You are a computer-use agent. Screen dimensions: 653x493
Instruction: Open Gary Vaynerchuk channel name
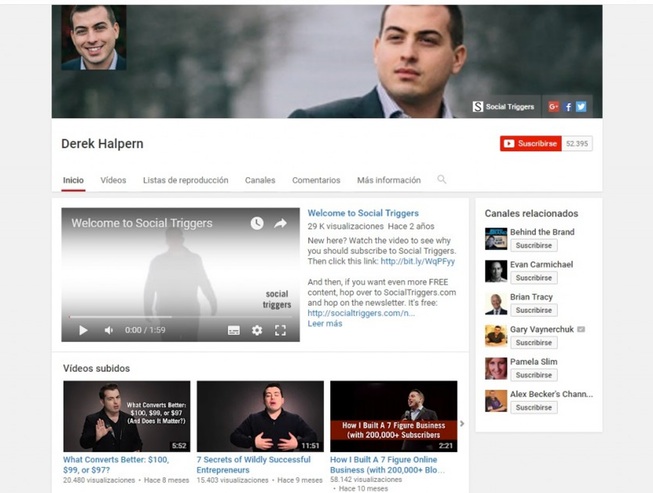[542, 329]
